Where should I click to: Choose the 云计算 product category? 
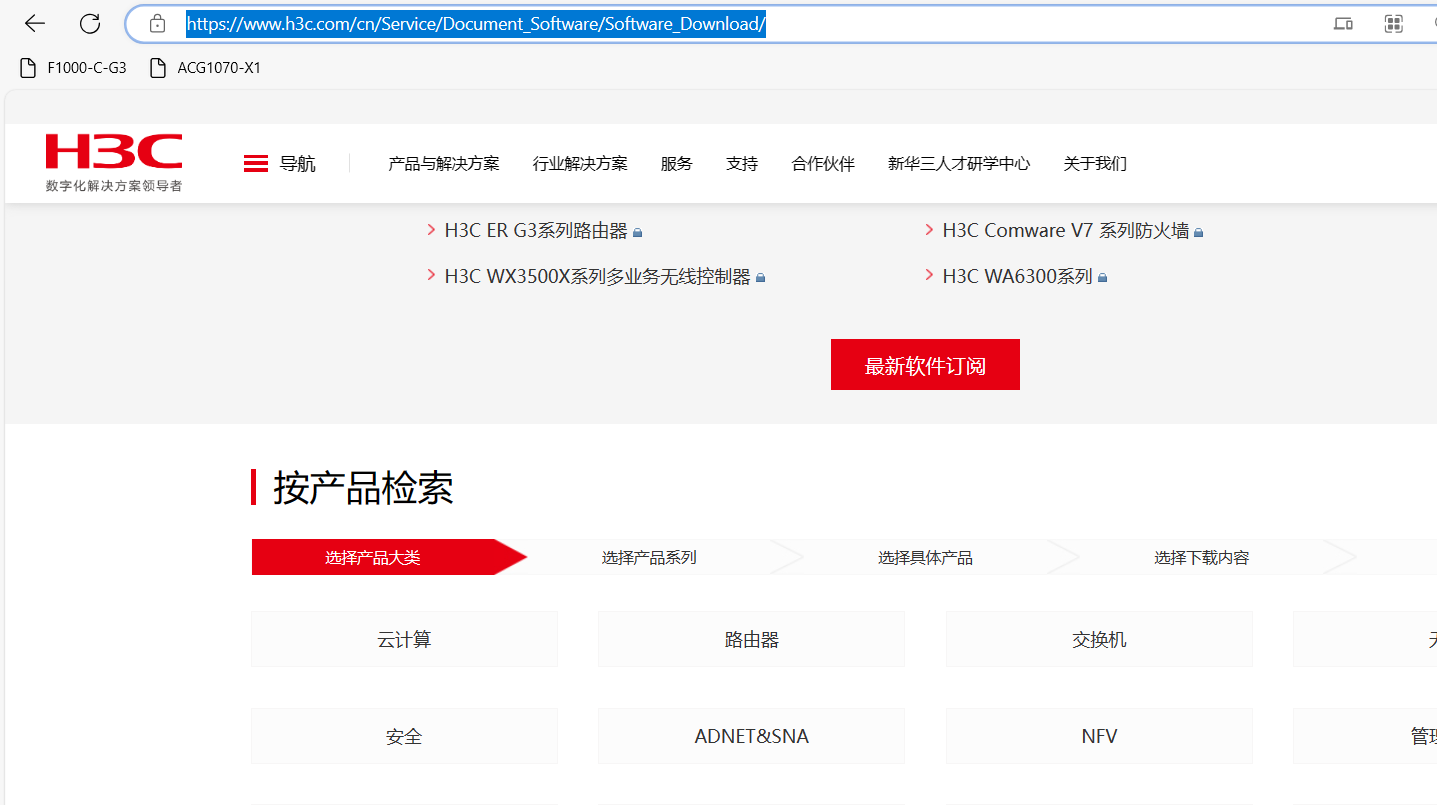tap(404, 639)
